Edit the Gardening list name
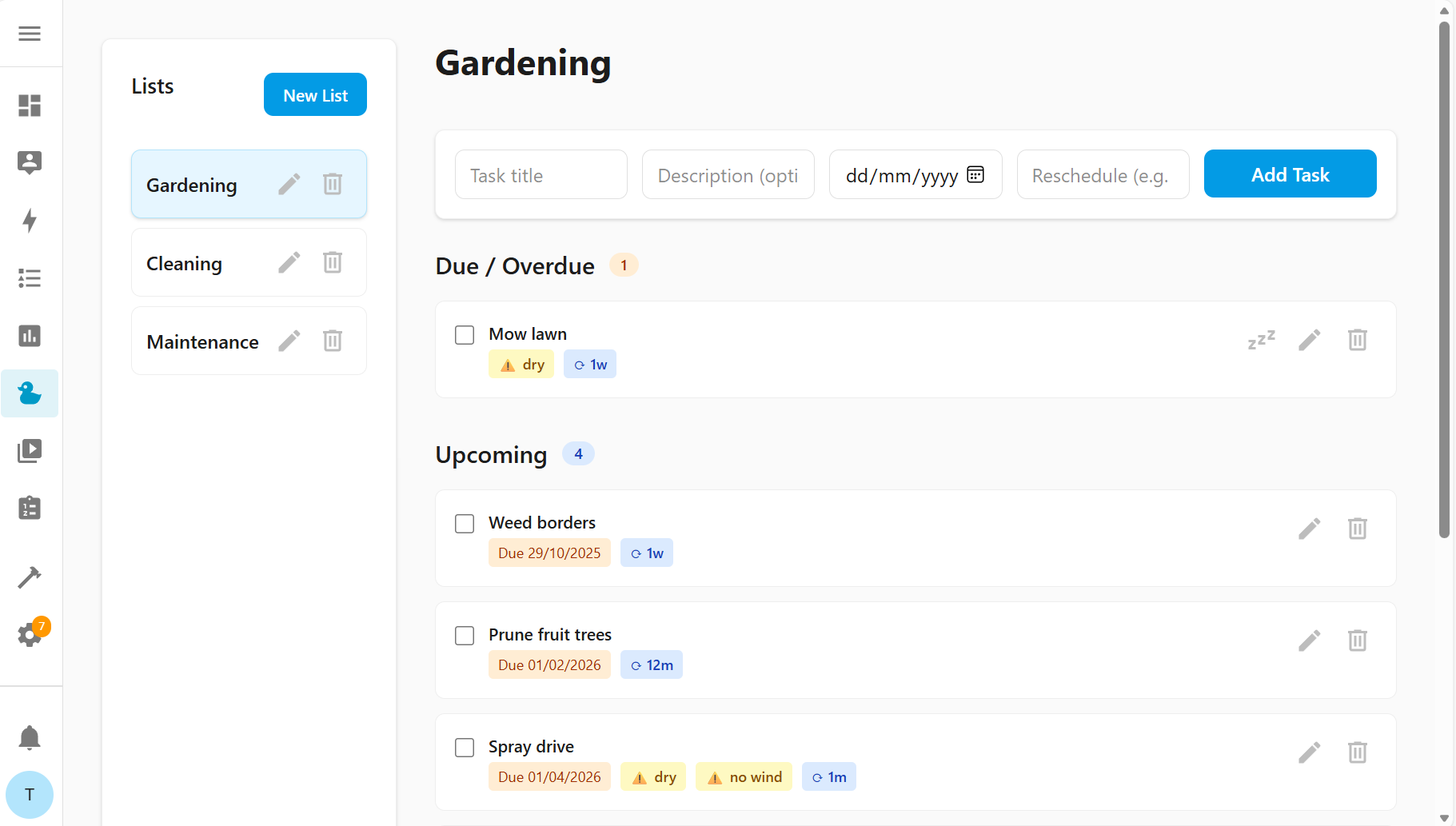Image resolution: width=1456 pixels, height=826 pixels. [x=289, y=185]
